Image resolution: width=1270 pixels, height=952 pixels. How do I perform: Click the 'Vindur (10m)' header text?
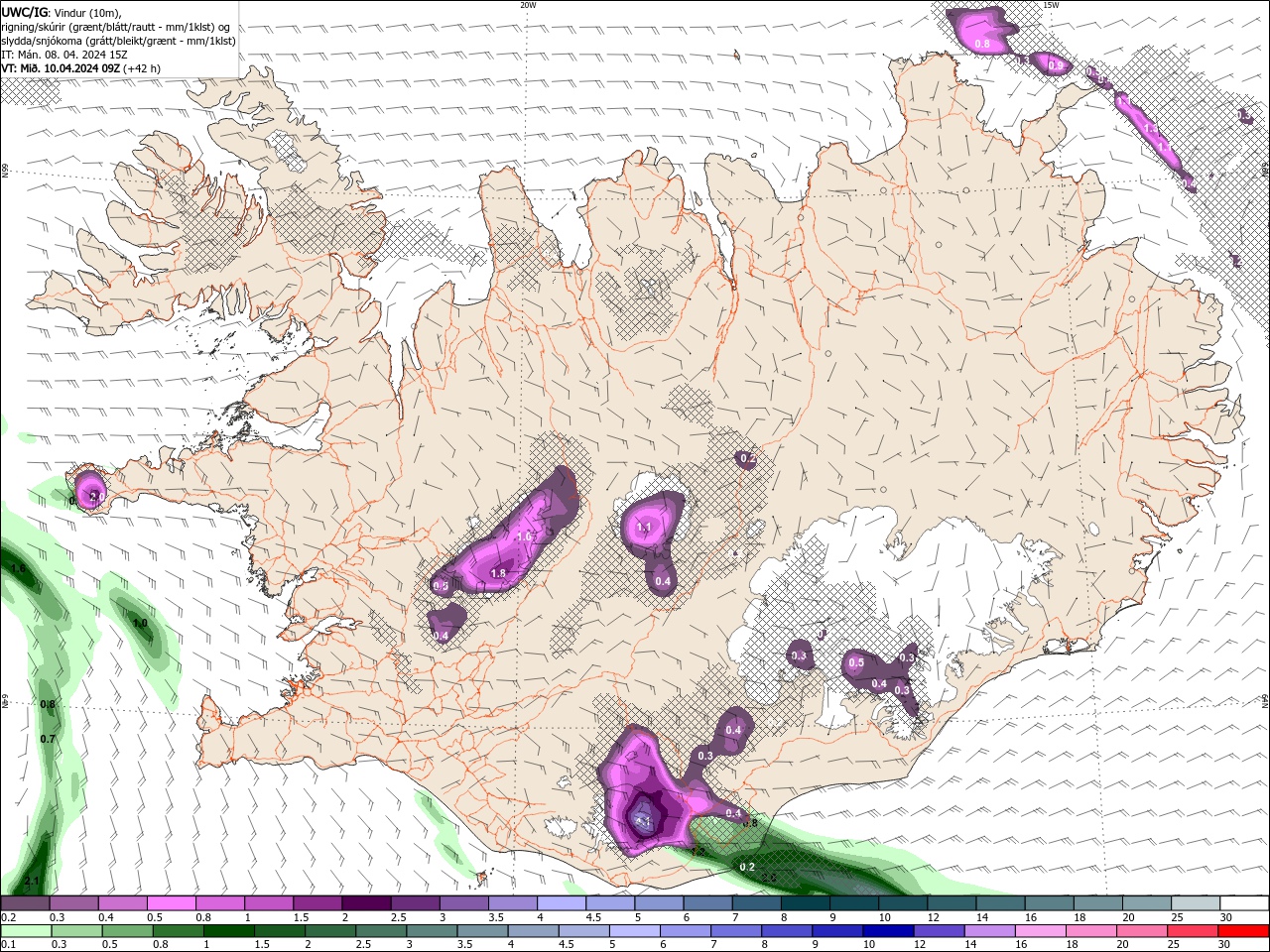(87, 12)
